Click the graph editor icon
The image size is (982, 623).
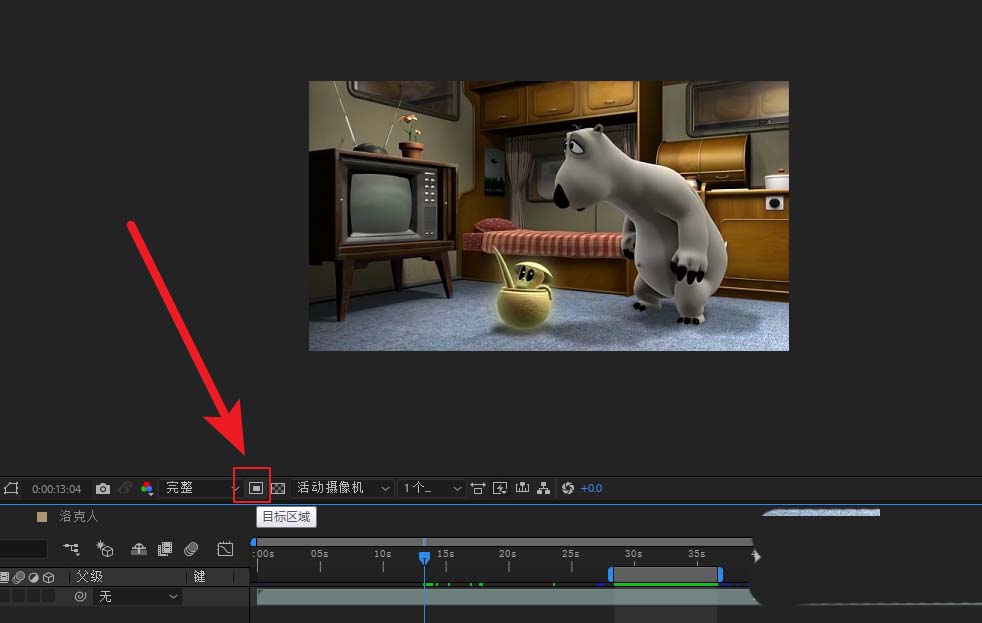(225, 549)
